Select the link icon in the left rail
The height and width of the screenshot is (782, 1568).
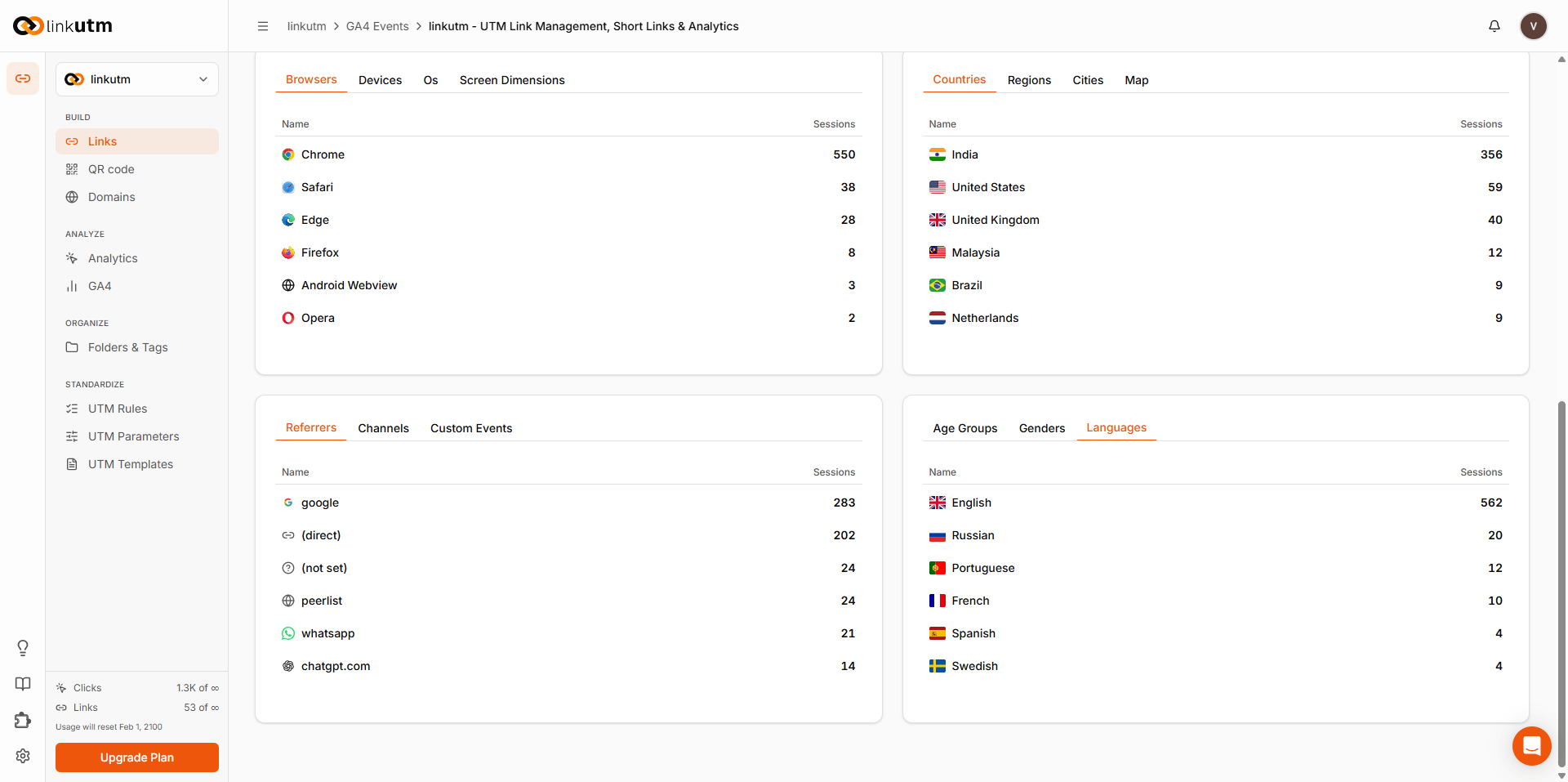click(x=23, y=78)
